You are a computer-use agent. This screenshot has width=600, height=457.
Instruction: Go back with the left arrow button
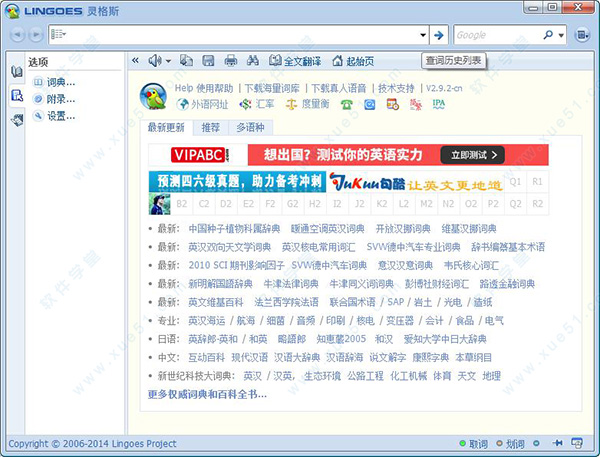pos(17,35)
